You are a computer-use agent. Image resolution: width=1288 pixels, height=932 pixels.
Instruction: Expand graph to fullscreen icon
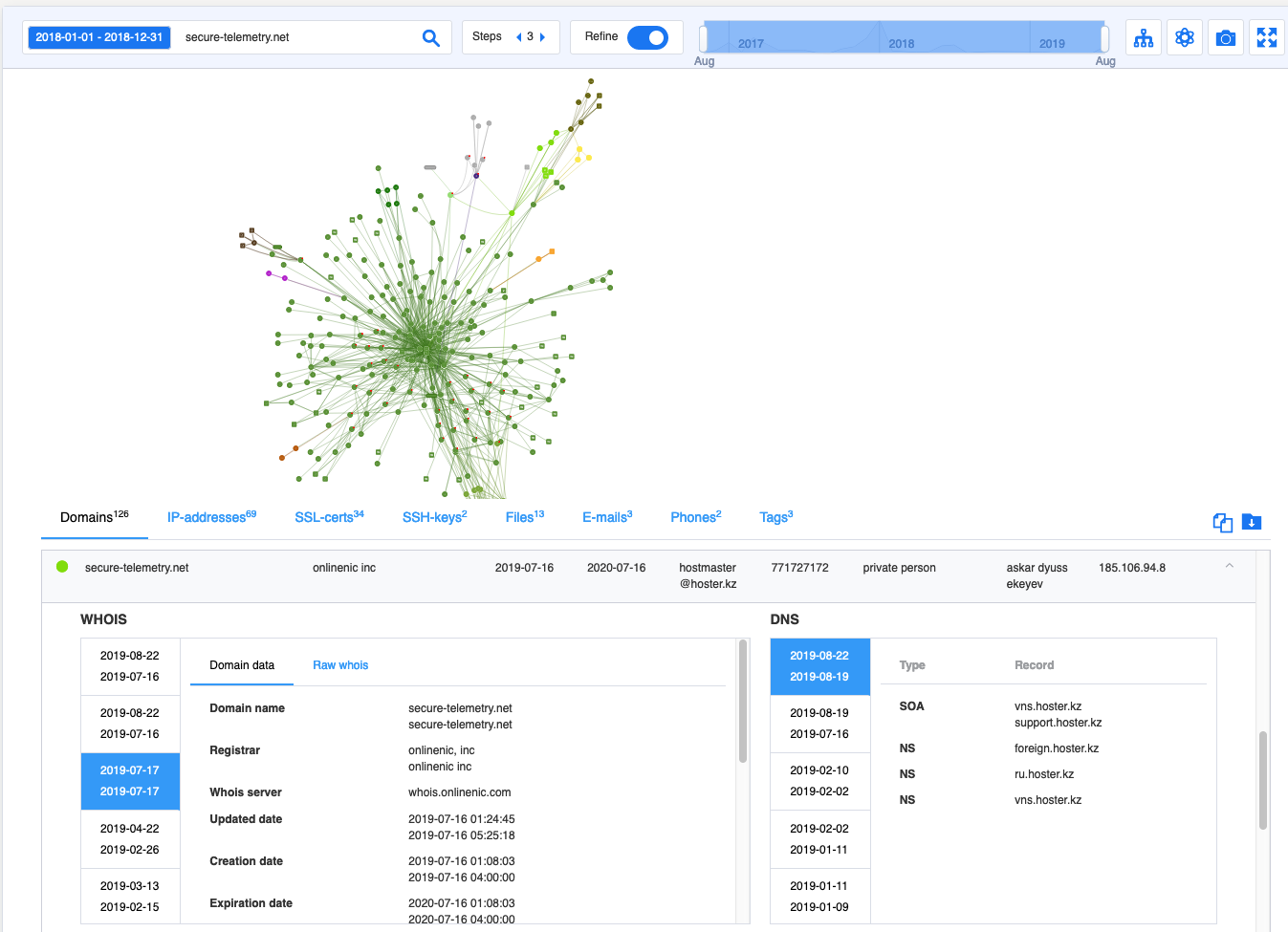1267,37
